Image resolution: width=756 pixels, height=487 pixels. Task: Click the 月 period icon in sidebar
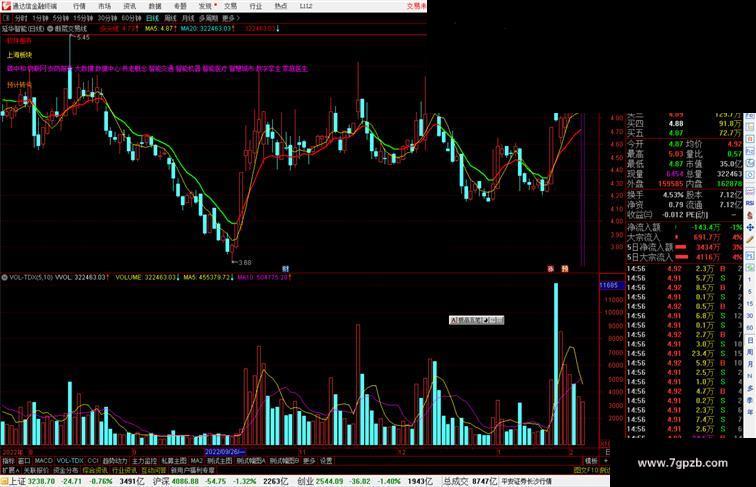pos(750,365)
